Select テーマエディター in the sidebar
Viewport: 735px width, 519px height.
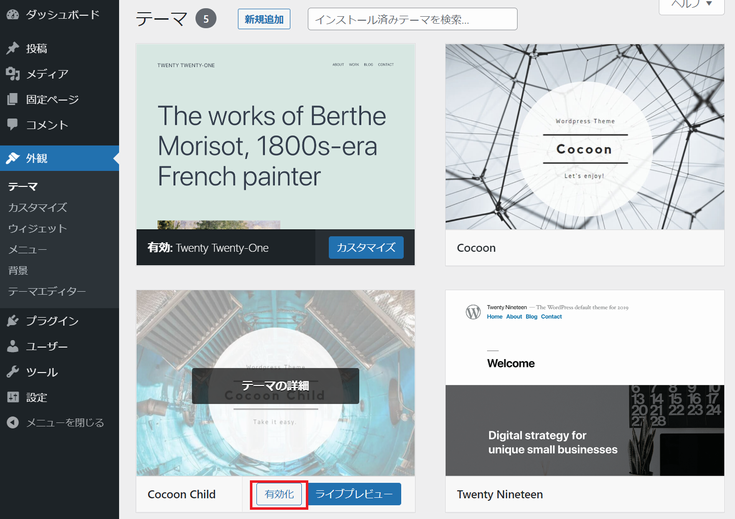(47, 291)
